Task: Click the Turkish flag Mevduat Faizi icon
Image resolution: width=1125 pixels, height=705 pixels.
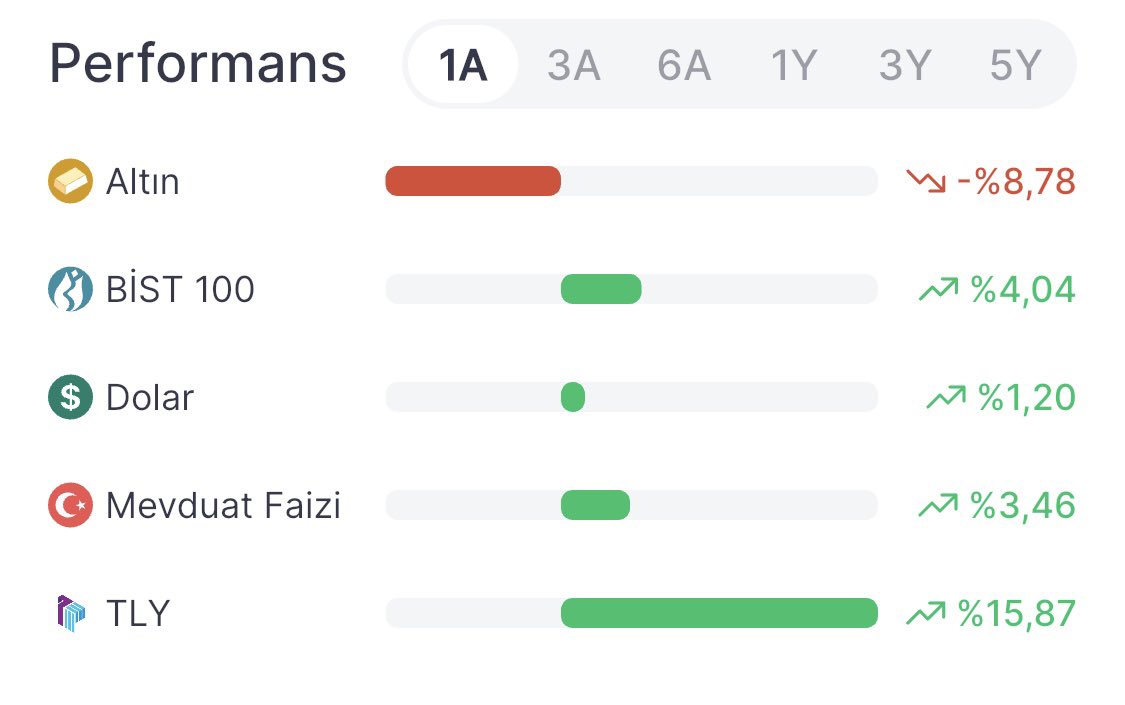Action: (70, 505)
